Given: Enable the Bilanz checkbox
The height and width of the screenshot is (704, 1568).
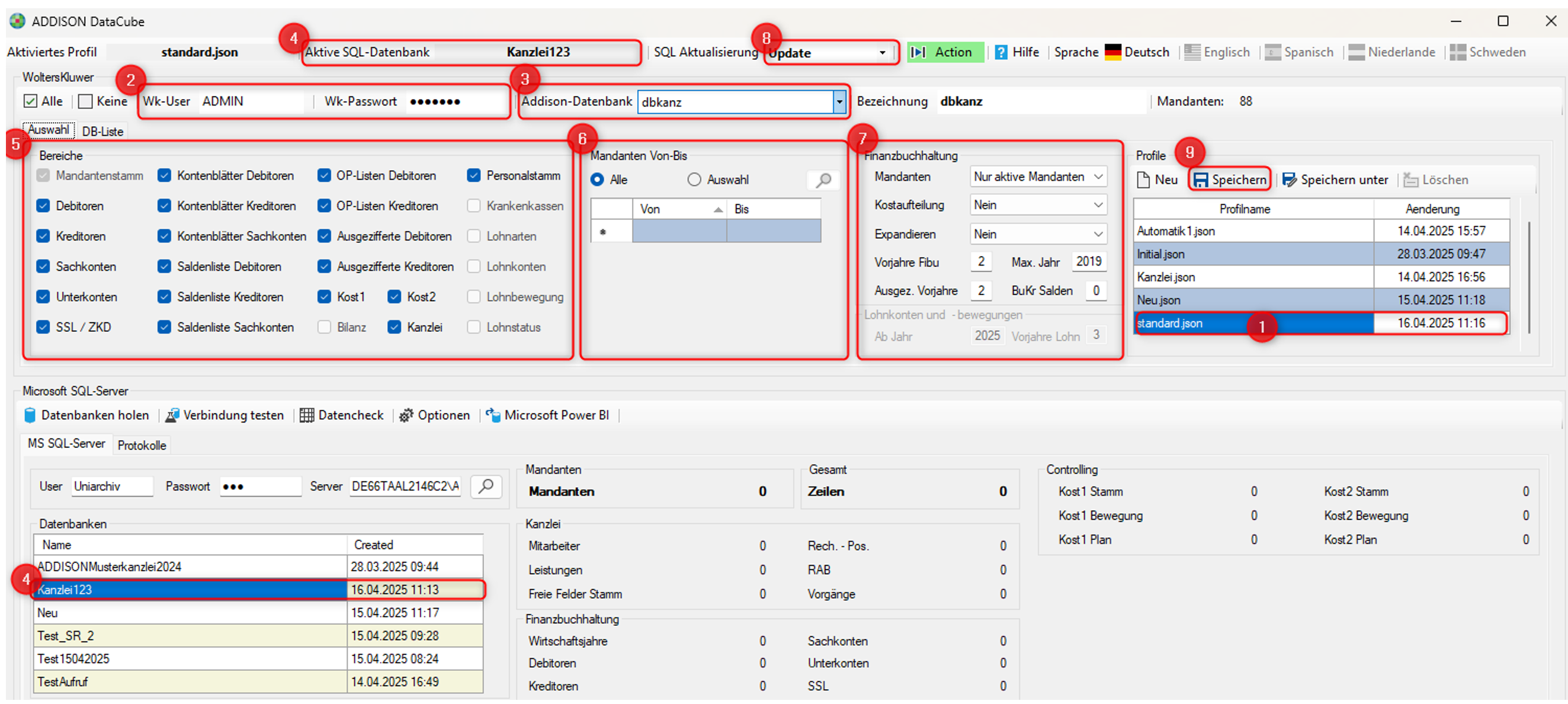Looking at the screenshot, I should [325, 328].
